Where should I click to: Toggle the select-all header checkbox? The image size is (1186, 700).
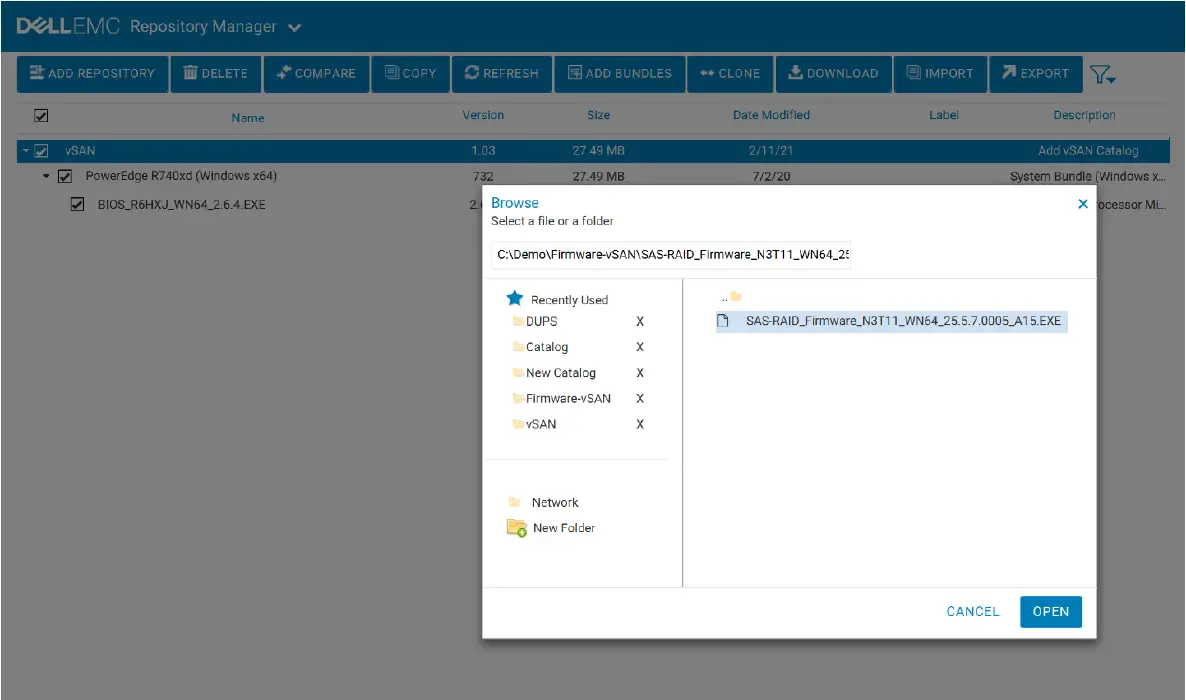[41, 116]
